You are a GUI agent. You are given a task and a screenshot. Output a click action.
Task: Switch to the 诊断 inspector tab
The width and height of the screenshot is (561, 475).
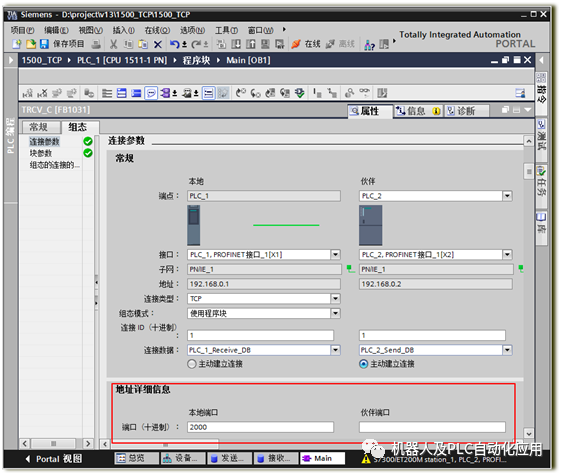pos(467,111)
